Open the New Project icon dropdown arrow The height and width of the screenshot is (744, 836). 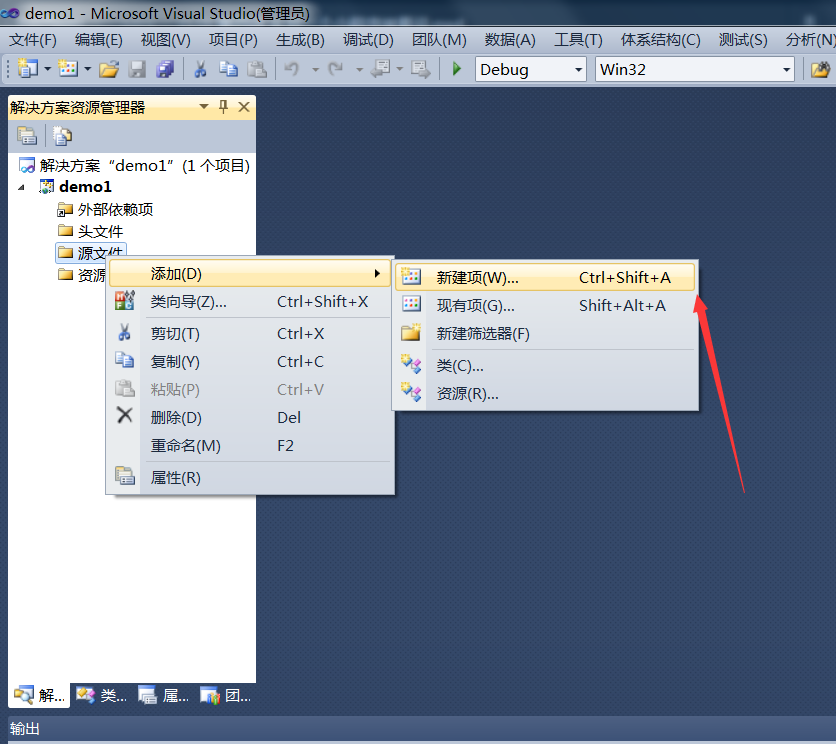(47, 69)
